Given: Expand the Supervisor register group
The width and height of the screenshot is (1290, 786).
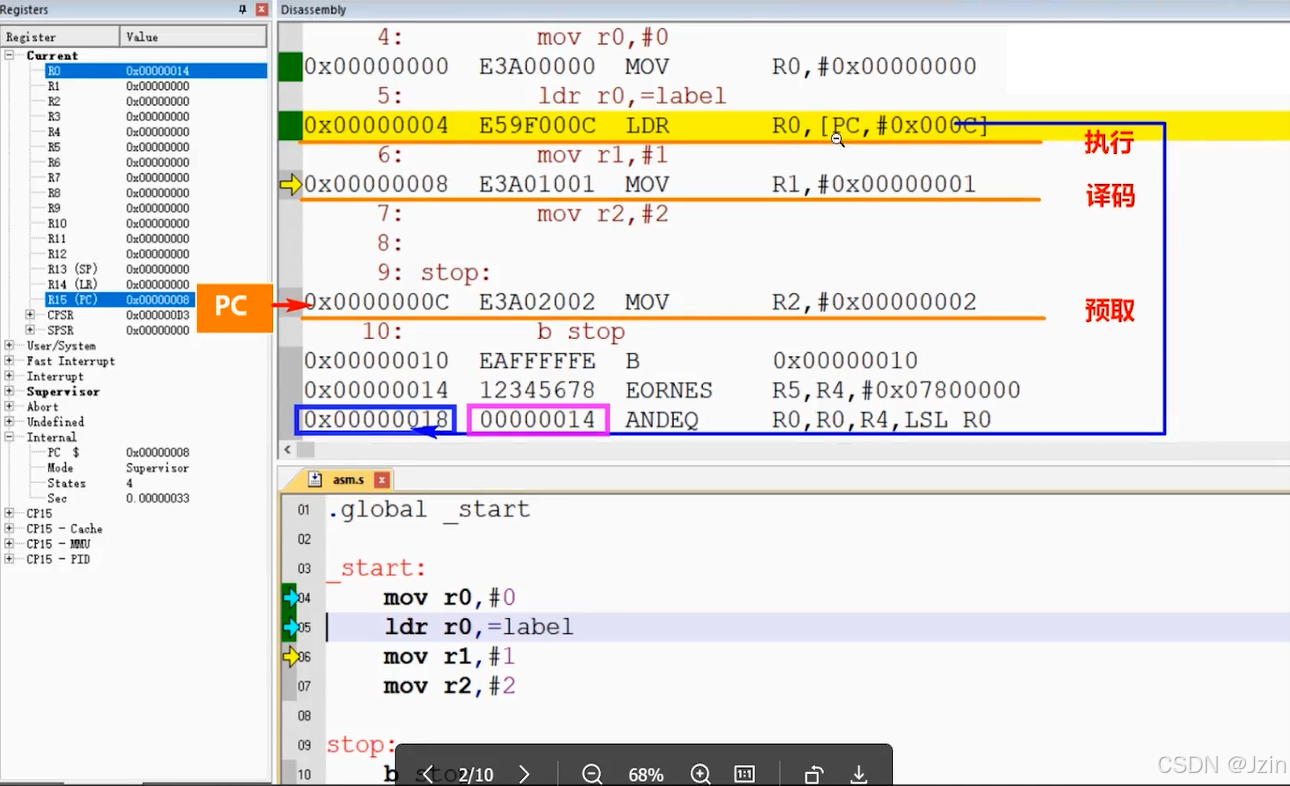Looking at the screenshot, I should pyautogui.click(x=9, y=391).
